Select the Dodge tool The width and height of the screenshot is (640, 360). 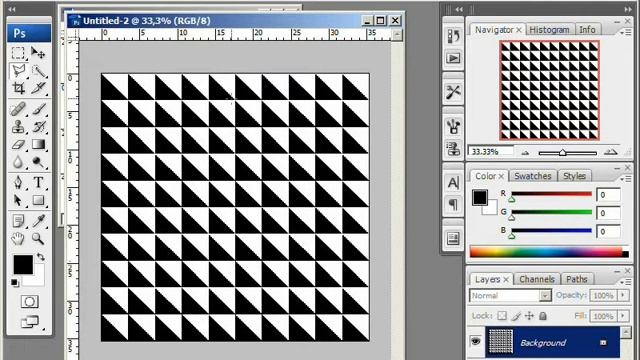pyautogui.click(x=38, y=162)
